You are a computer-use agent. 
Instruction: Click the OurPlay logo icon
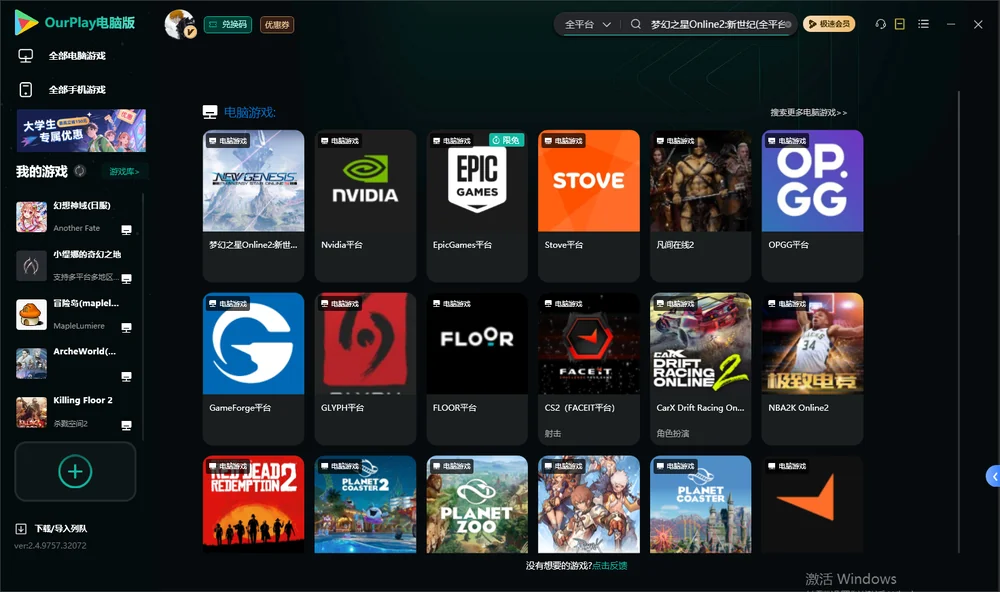[26, 23]
